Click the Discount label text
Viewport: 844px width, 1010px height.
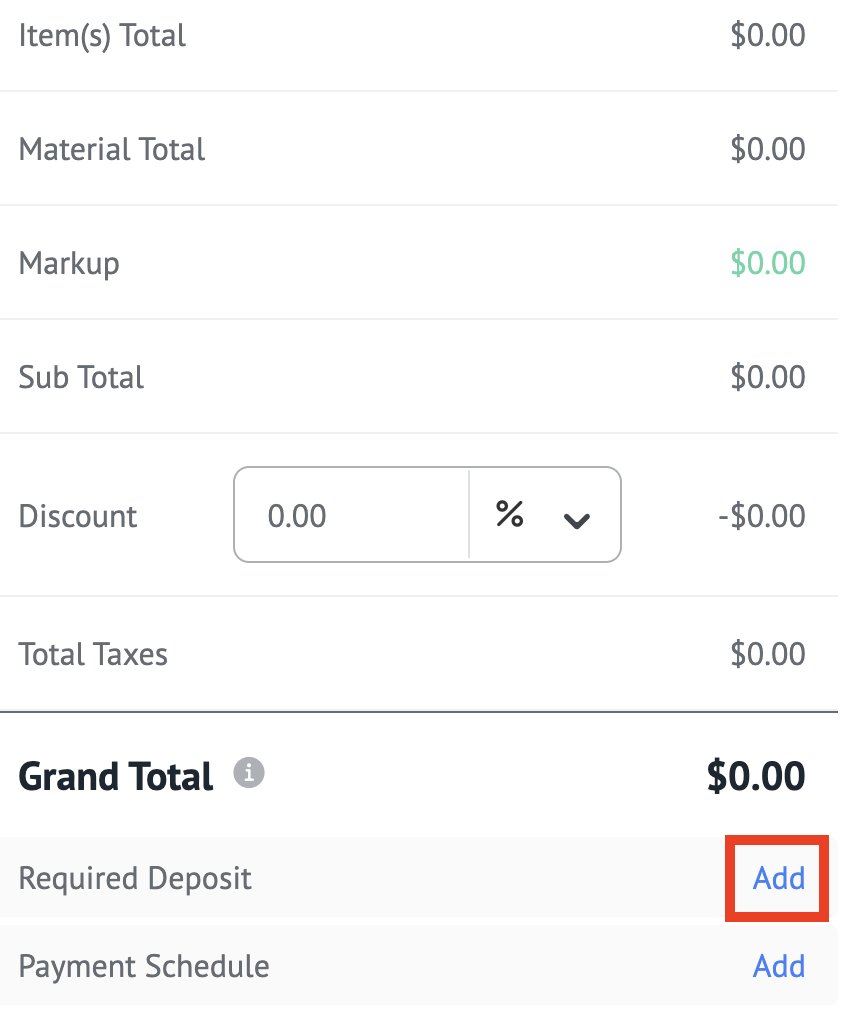click(x=78, y=517)
